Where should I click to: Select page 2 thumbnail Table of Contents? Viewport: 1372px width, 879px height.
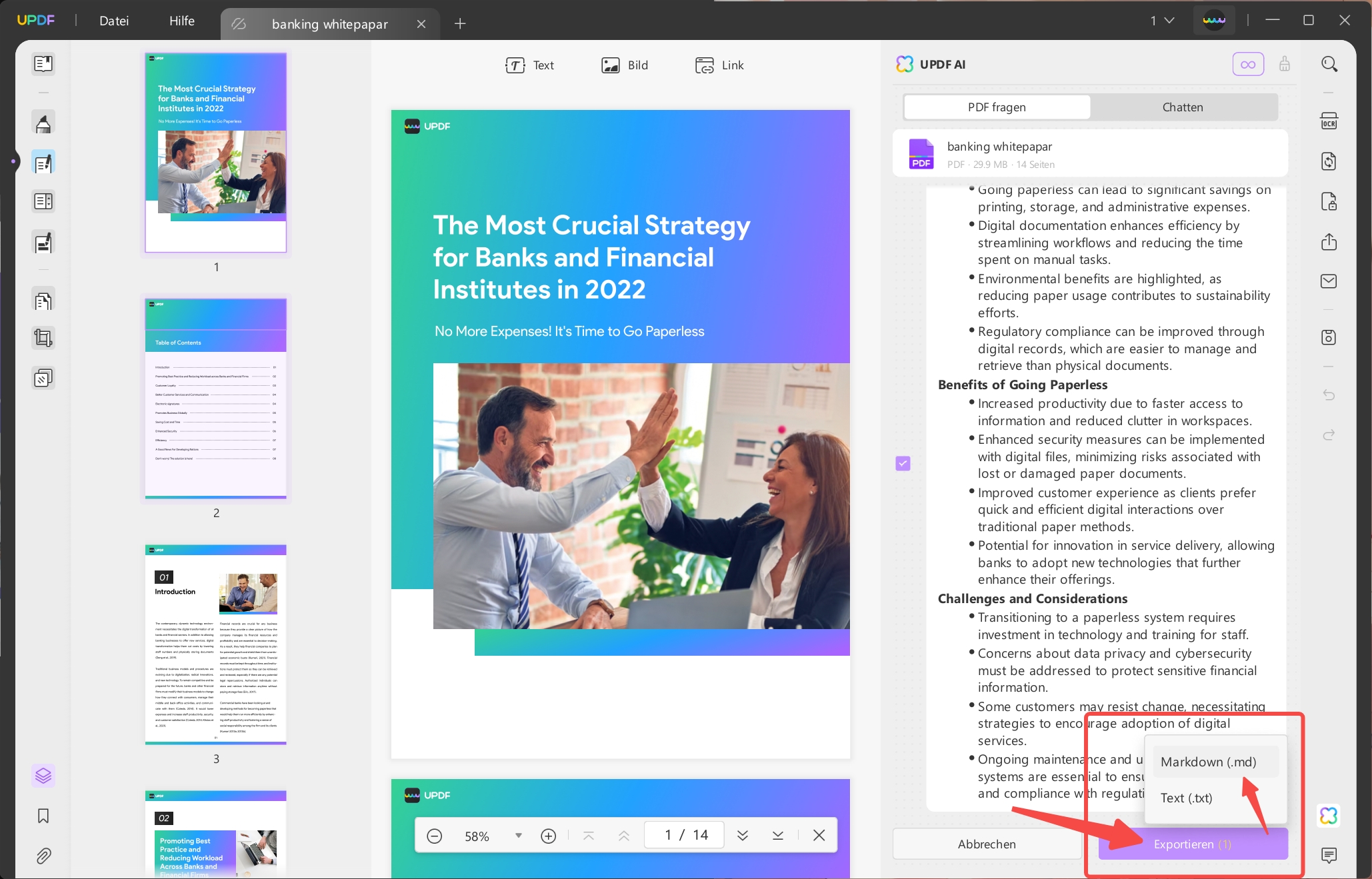pos(216,398)
